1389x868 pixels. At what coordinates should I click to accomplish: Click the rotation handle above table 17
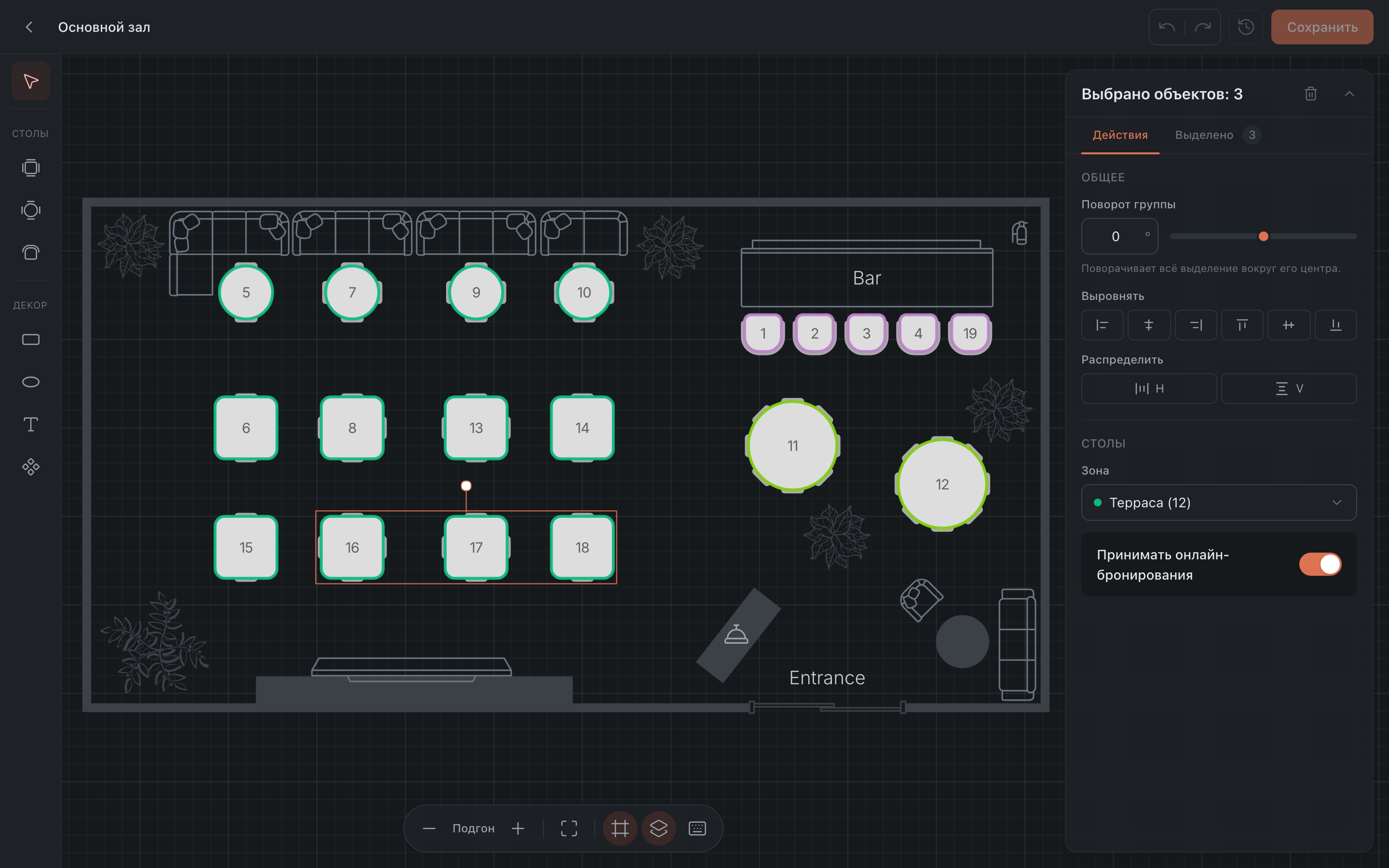point(466,486)
